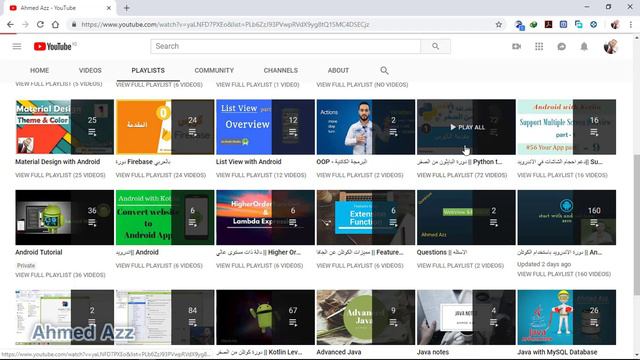Screen dimensions: 640x360
Task: Open a new browser tab
Action: click(x=127, y=8)
